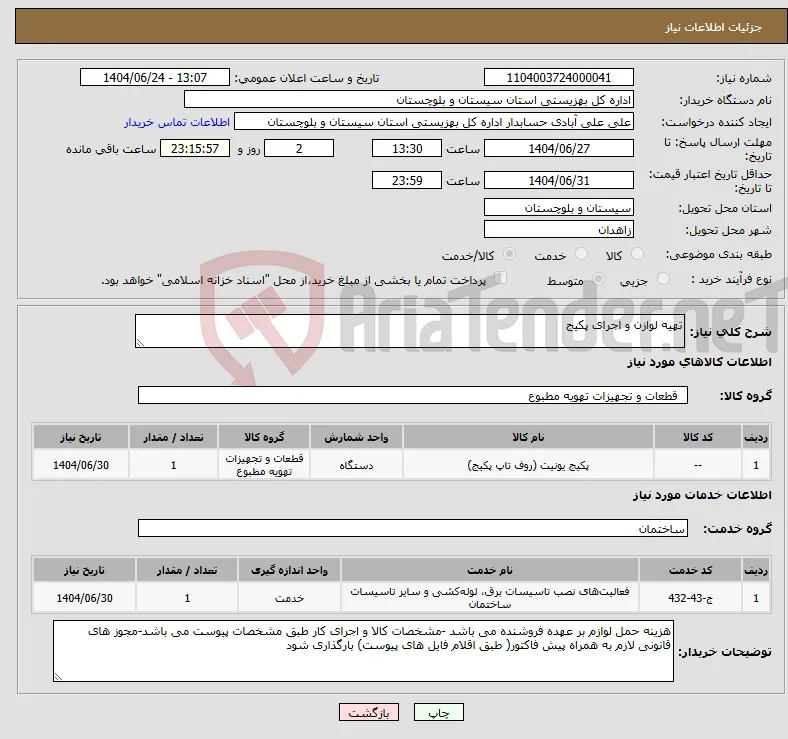The image size is (788, 739).
Task: Click the توضیحات خریدار text area
Action: pos(363,651)
